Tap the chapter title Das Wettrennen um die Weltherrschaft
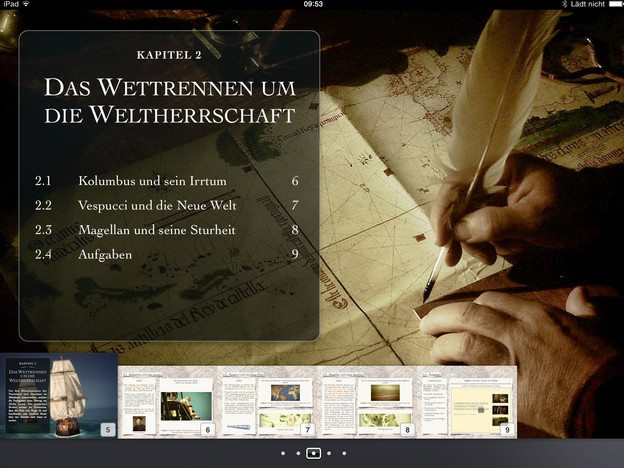The height and width of the screenshot is (468, 624). 169,100
